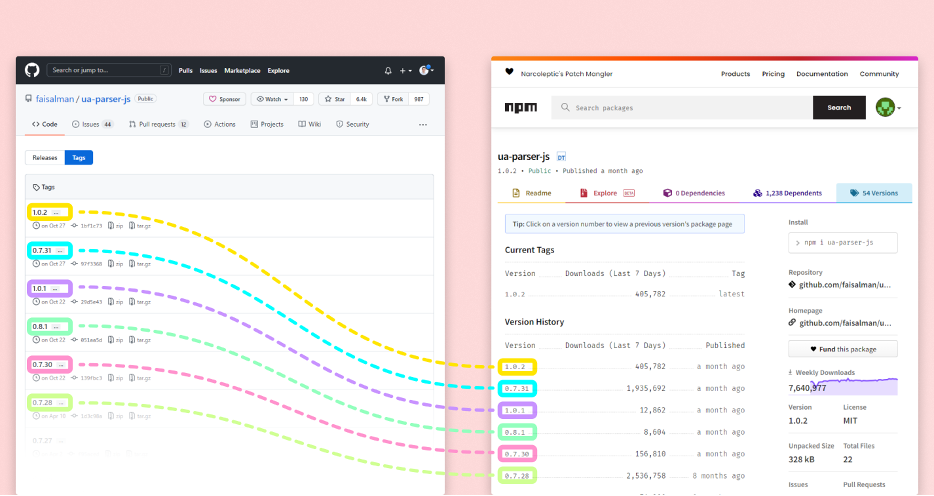934x496 pixels.
Task: Switch to the Code tab on GitHub
Action: coord(45,124)
